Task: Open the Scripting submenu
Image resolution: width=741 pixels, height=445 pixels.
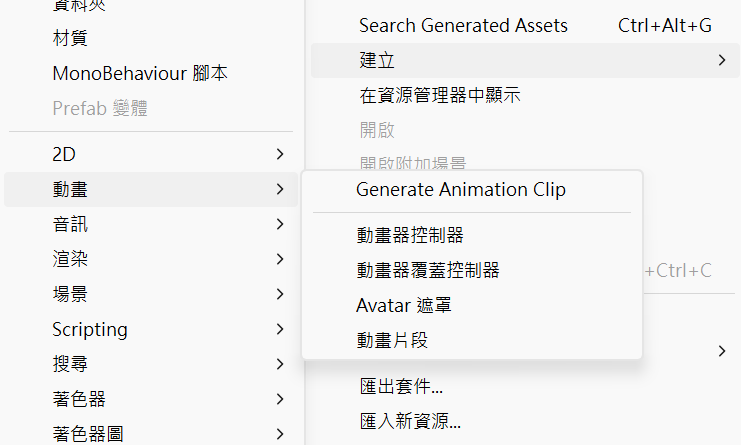Action: [151, 329]
